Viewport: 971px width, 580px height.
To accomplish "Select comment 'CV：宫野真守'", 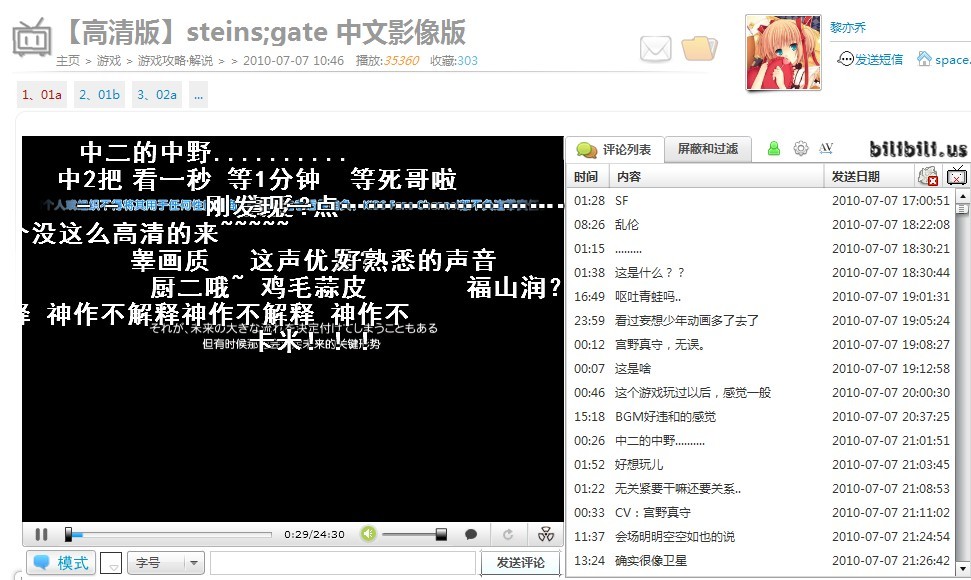I will [761, 513].
